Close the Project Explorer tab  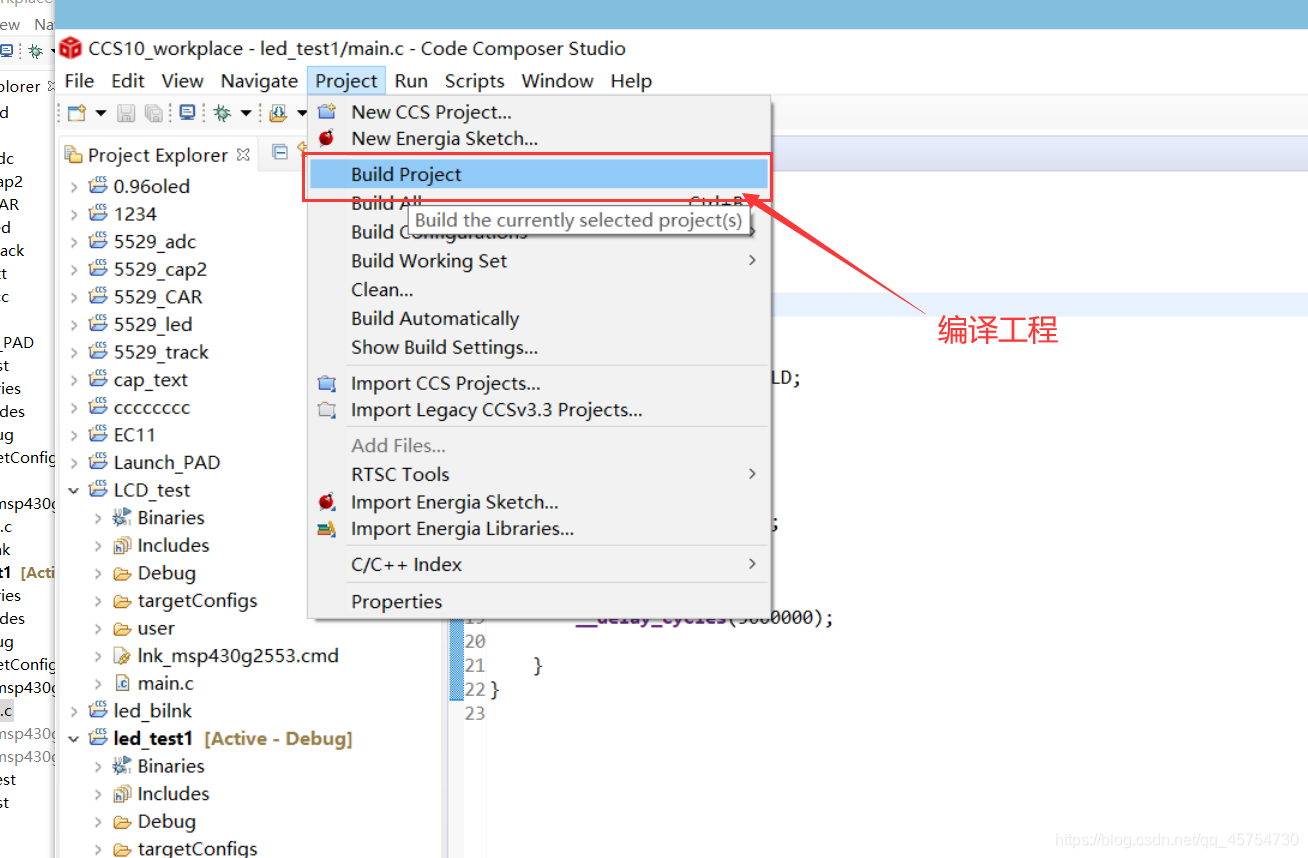(x=243, y=155)
